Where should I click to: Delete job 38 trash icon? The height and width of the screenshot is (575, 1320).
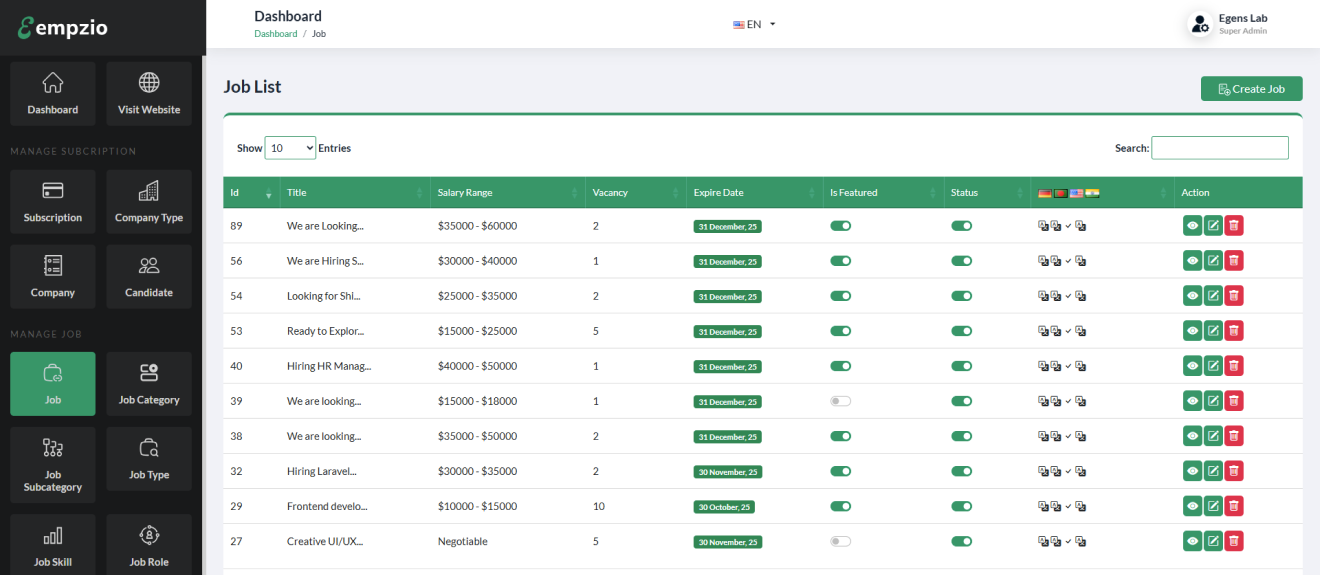[x=1234, y=436]
